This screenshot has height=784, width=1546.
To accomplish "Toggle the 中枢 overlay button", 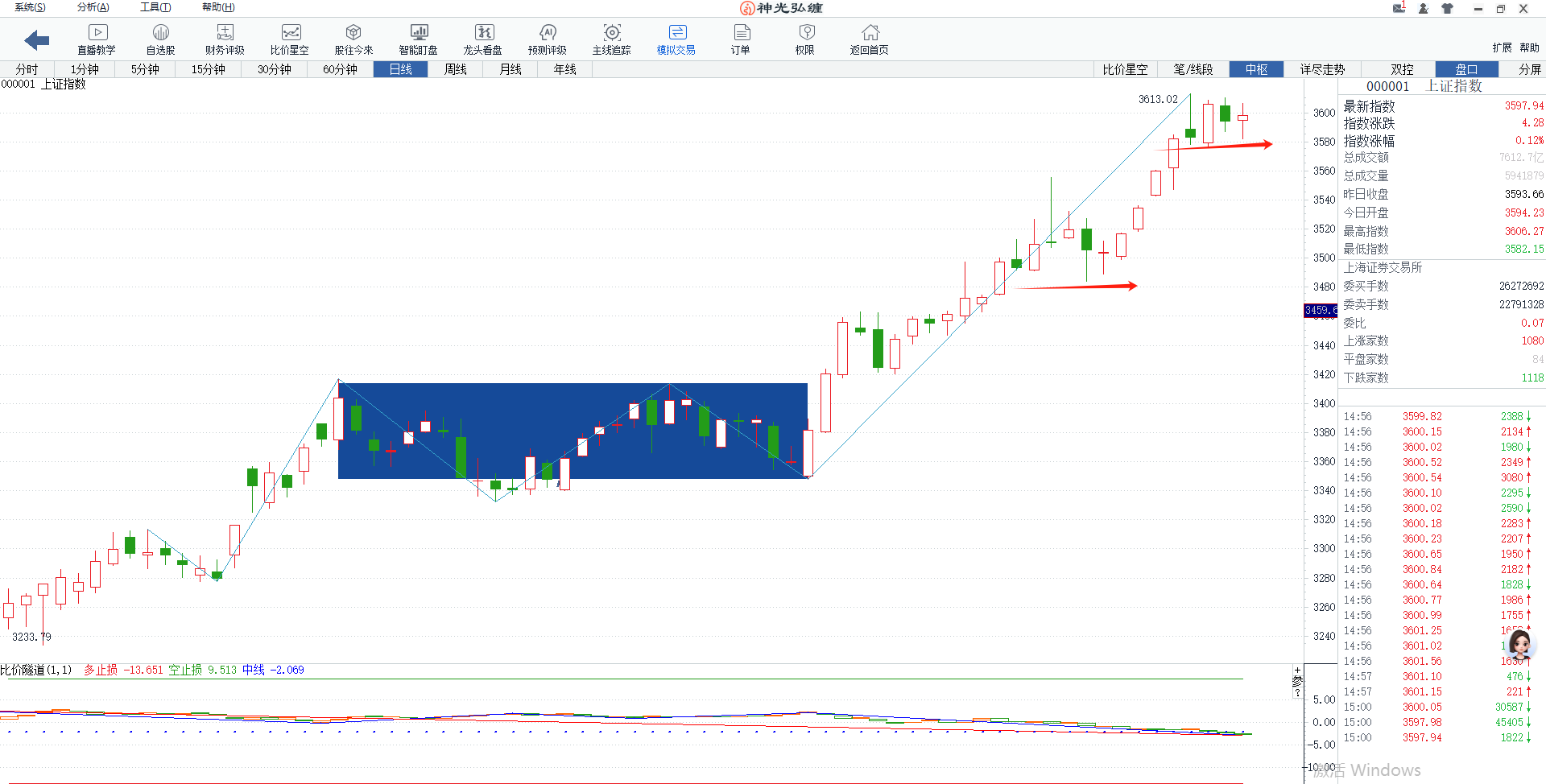I will [1256, 69].
